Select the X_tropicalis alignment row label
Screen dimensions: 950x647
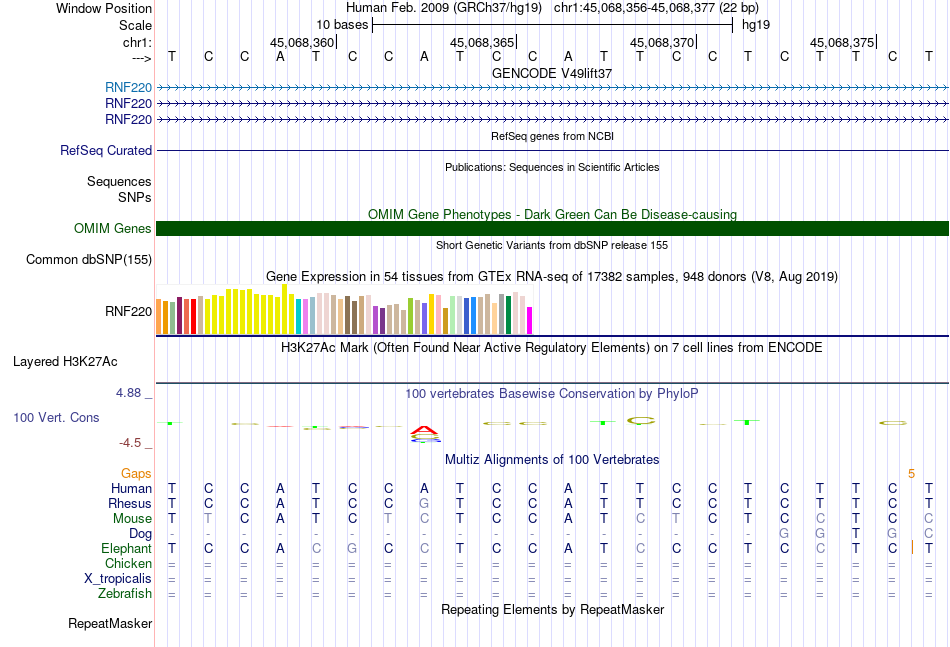[x=118, y=579]
